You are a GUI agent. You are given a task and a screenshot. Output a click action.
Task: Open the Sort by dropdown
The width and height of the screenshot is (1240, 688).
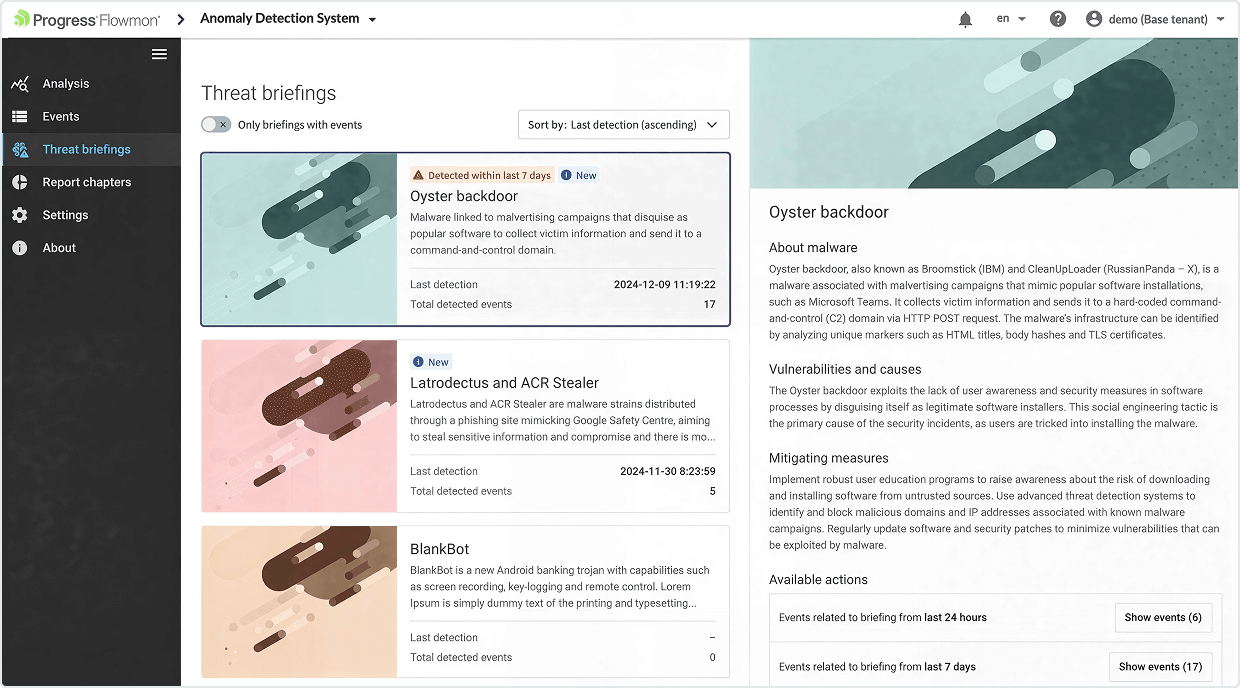(623, 125)
